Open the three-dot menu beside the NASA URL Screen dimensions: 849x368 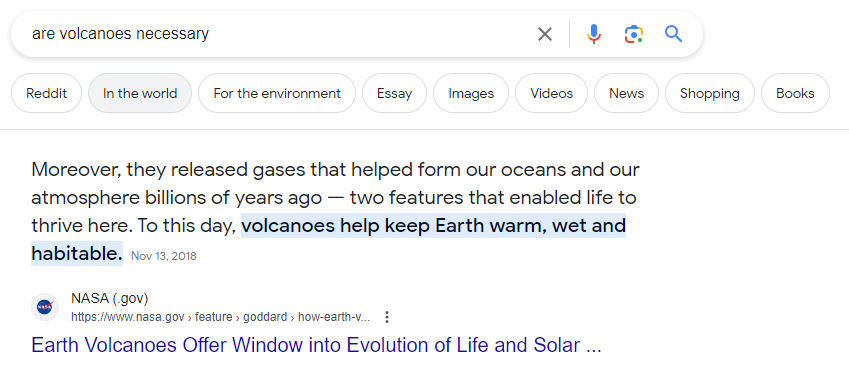tap(387, 317)
